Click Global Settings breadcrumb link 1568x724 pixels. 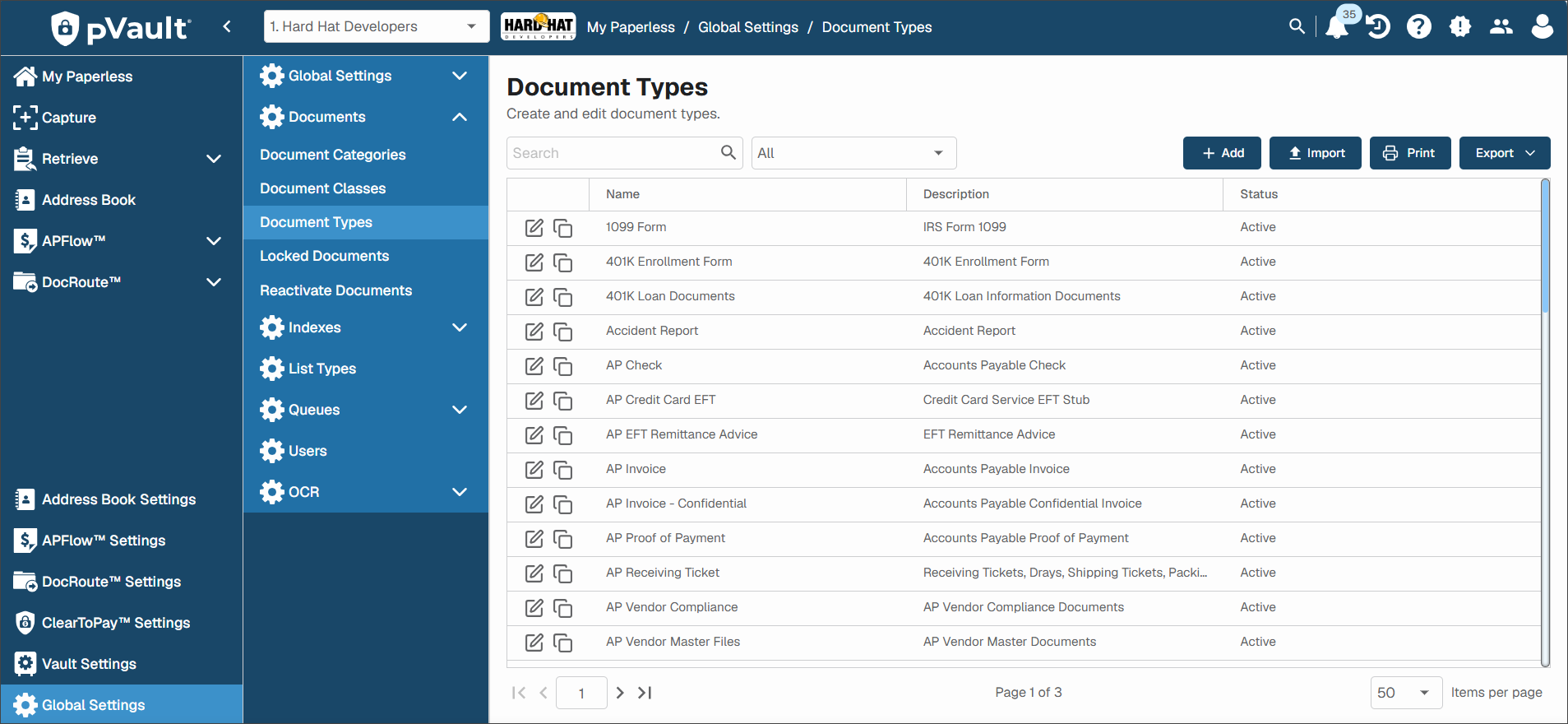[748, 27]
